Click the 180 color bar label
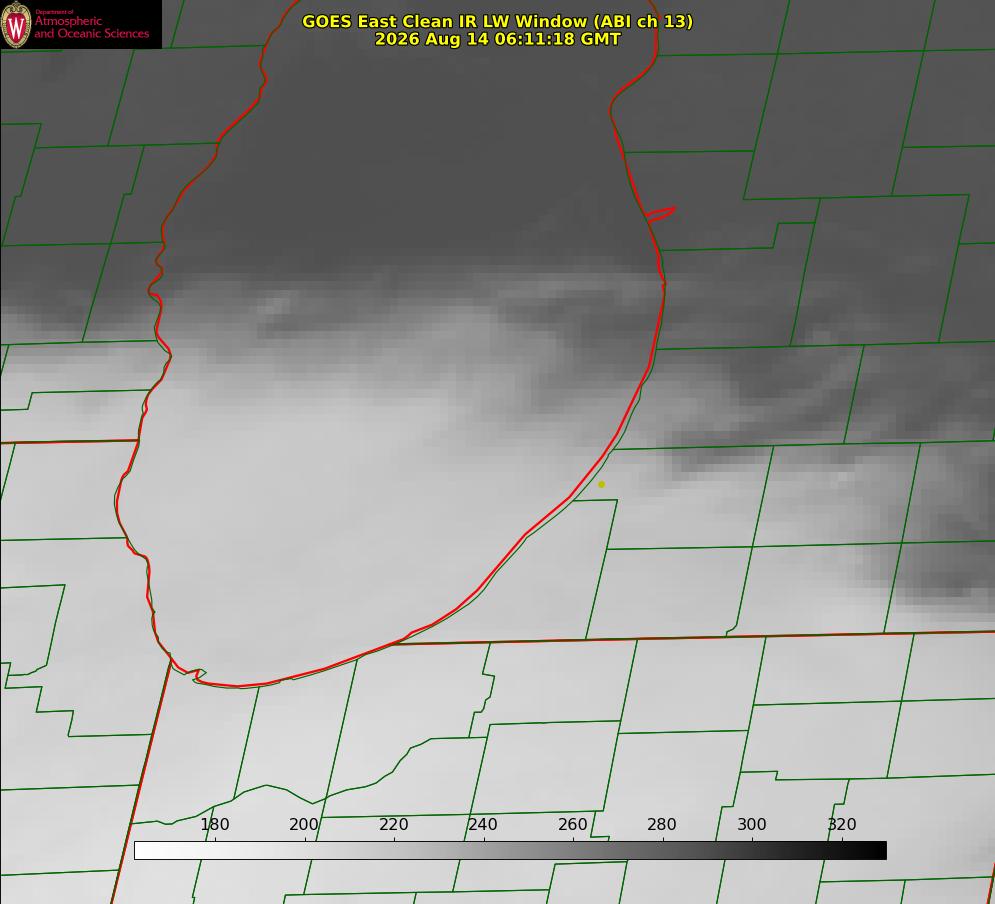This screenshot has width=995, height=904. [x=214, y=824]
